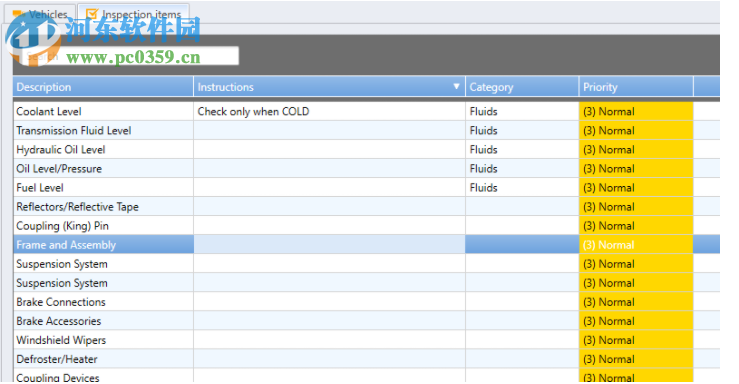Click the priority cell for Windshield Wipers
739x384 pixels.
pyautogui.click(x=636, y=340)
